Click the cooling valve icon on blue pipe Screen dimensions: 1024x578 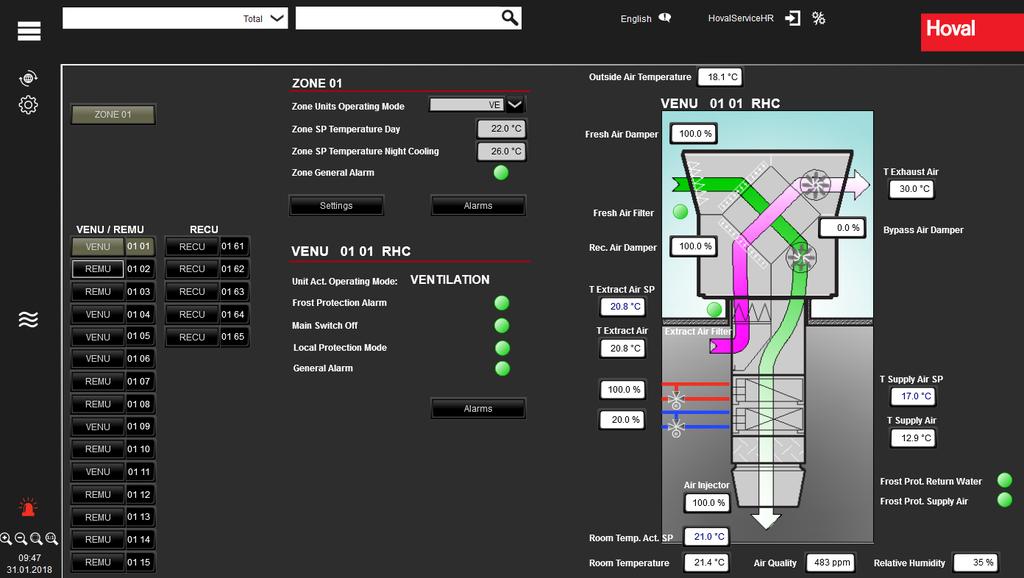pos(676,426)
